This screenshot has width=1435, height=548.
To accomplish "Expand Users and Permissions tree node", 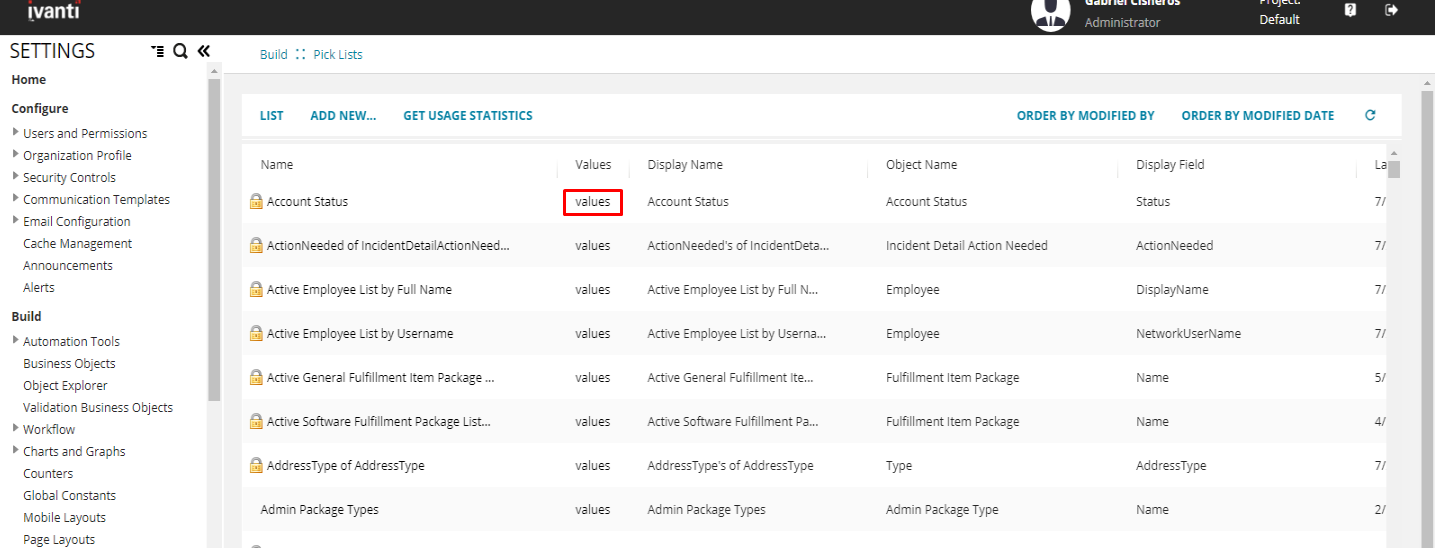I will (x=15, y=133).
